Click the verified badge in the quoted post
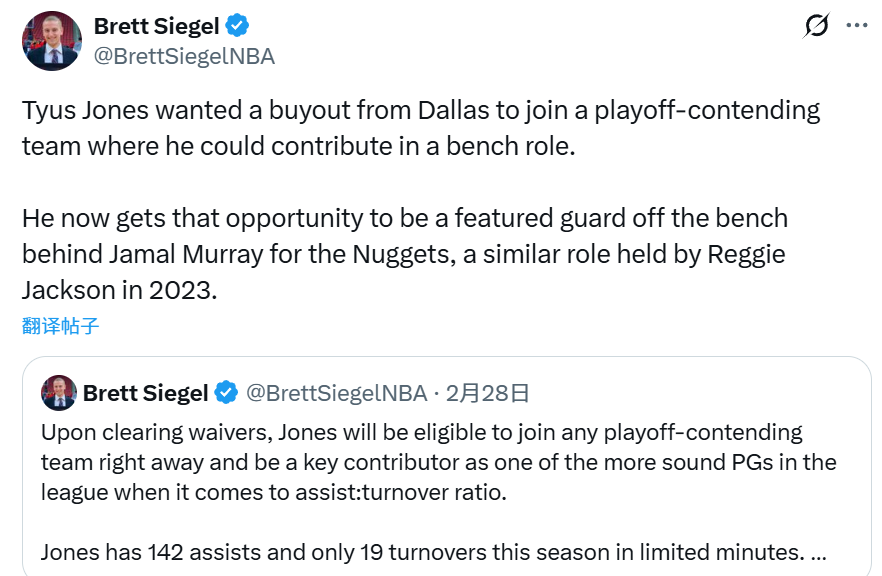Image resolution: width=882 pixels, height=576 pixels. point(227,393)
